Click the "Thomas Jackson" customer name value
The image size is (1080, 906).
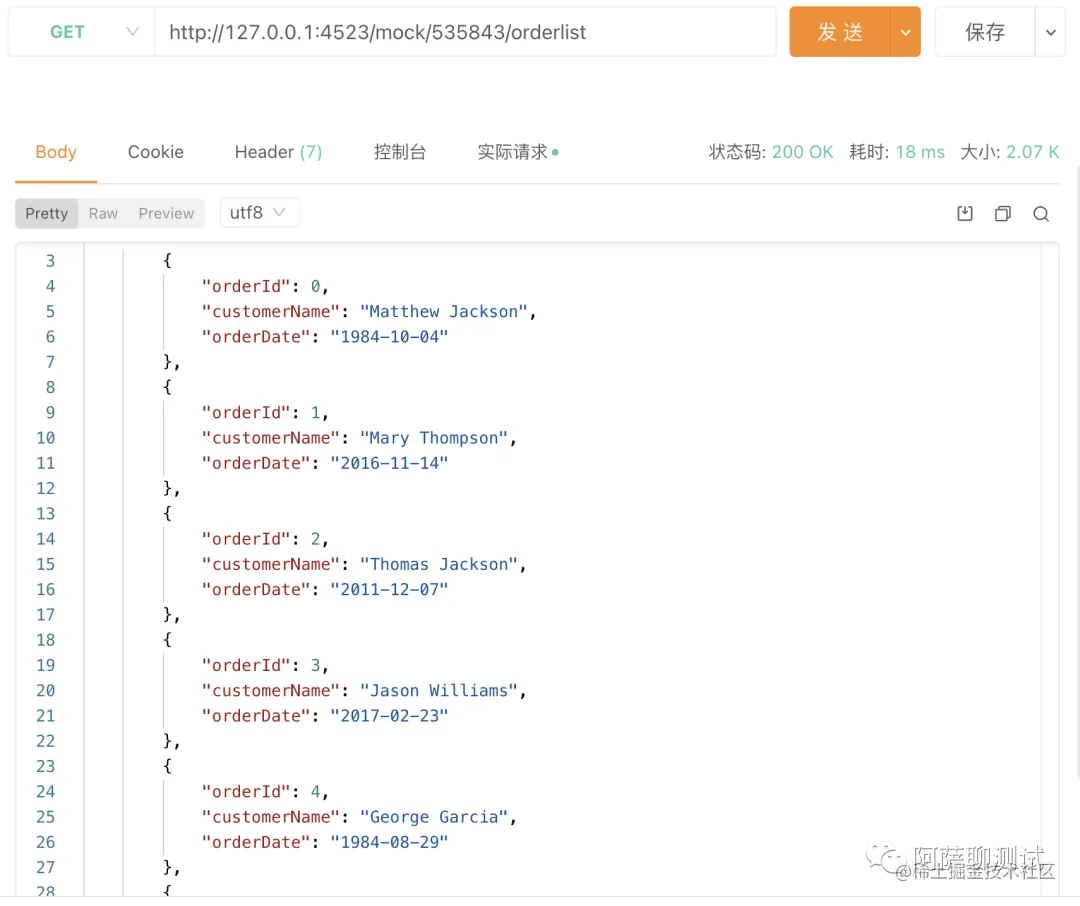click(x=439, y=564)
